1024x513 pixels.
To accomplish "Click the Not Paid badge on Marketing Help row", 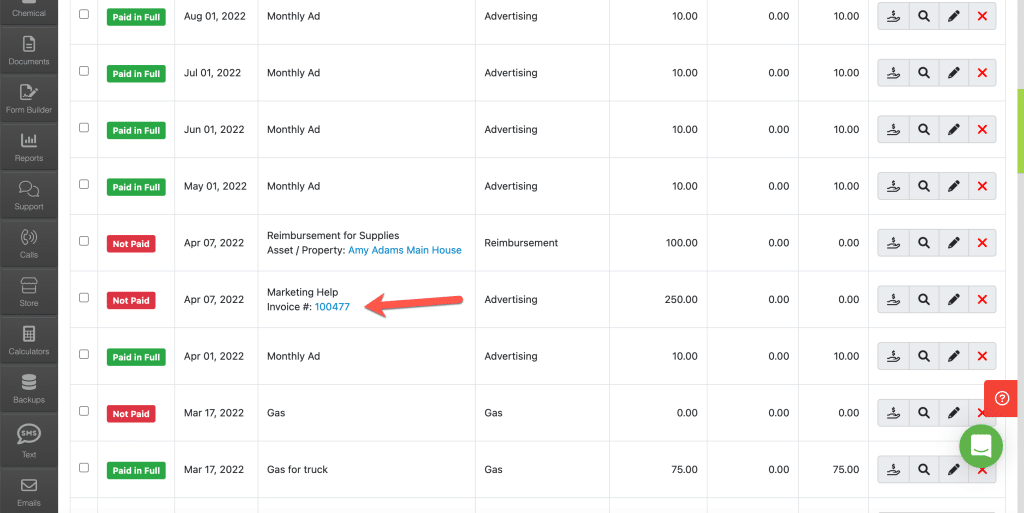I will click(x=131, y=300).
